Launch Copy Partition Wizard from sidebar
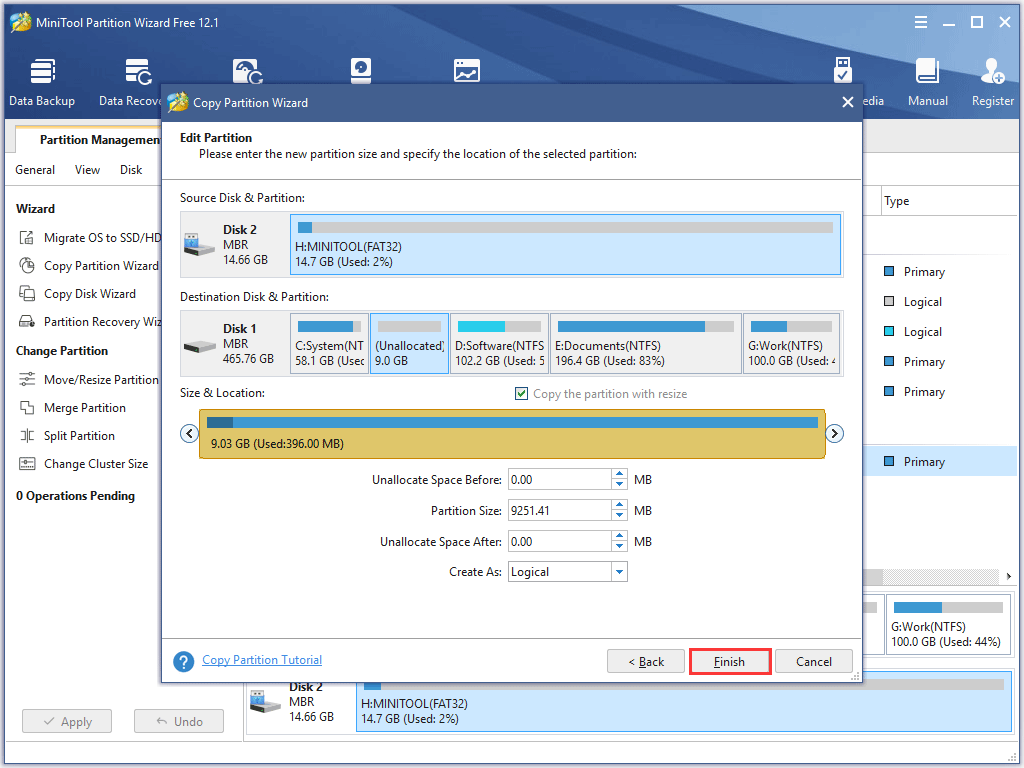 tap(88, 266)
